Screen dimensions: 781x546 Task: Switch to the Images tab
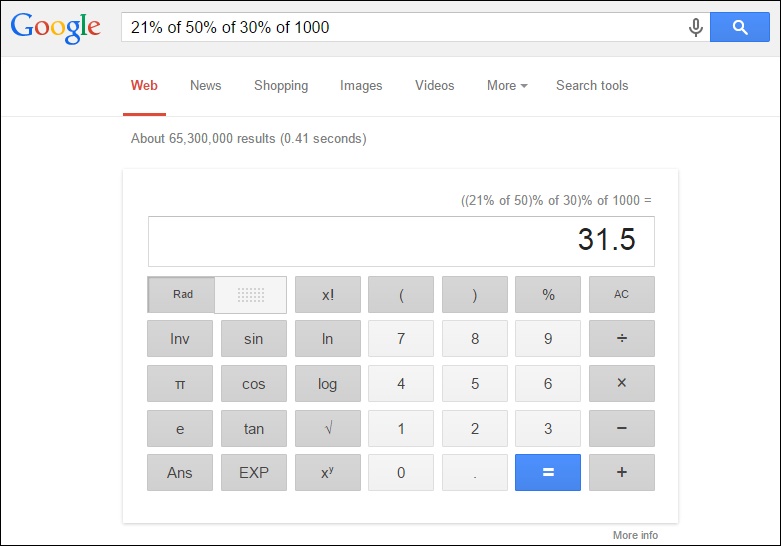click(361, 86)
